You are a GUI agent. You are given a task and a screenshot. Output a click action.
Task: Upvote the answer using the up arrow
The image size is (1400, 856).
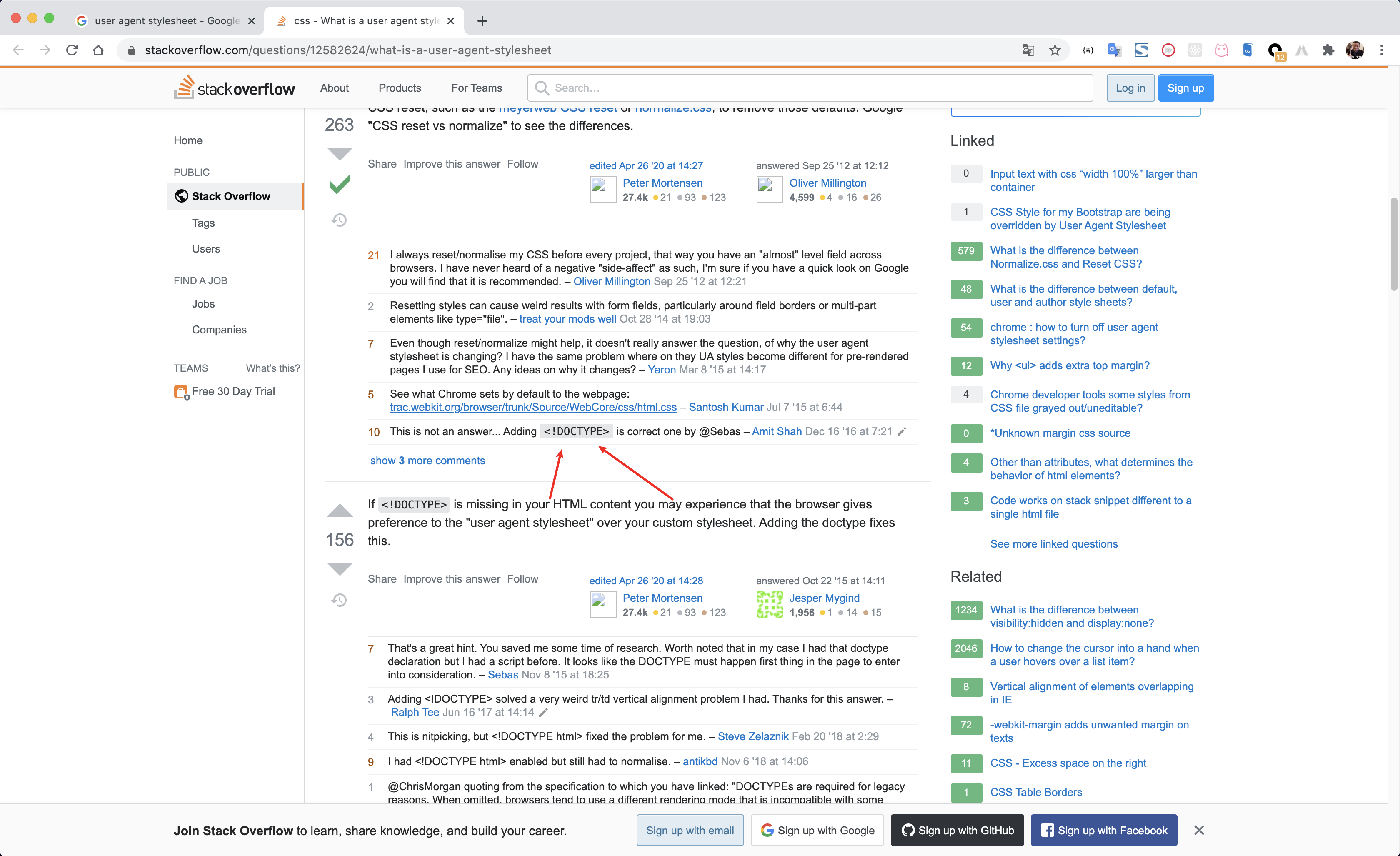339,510
